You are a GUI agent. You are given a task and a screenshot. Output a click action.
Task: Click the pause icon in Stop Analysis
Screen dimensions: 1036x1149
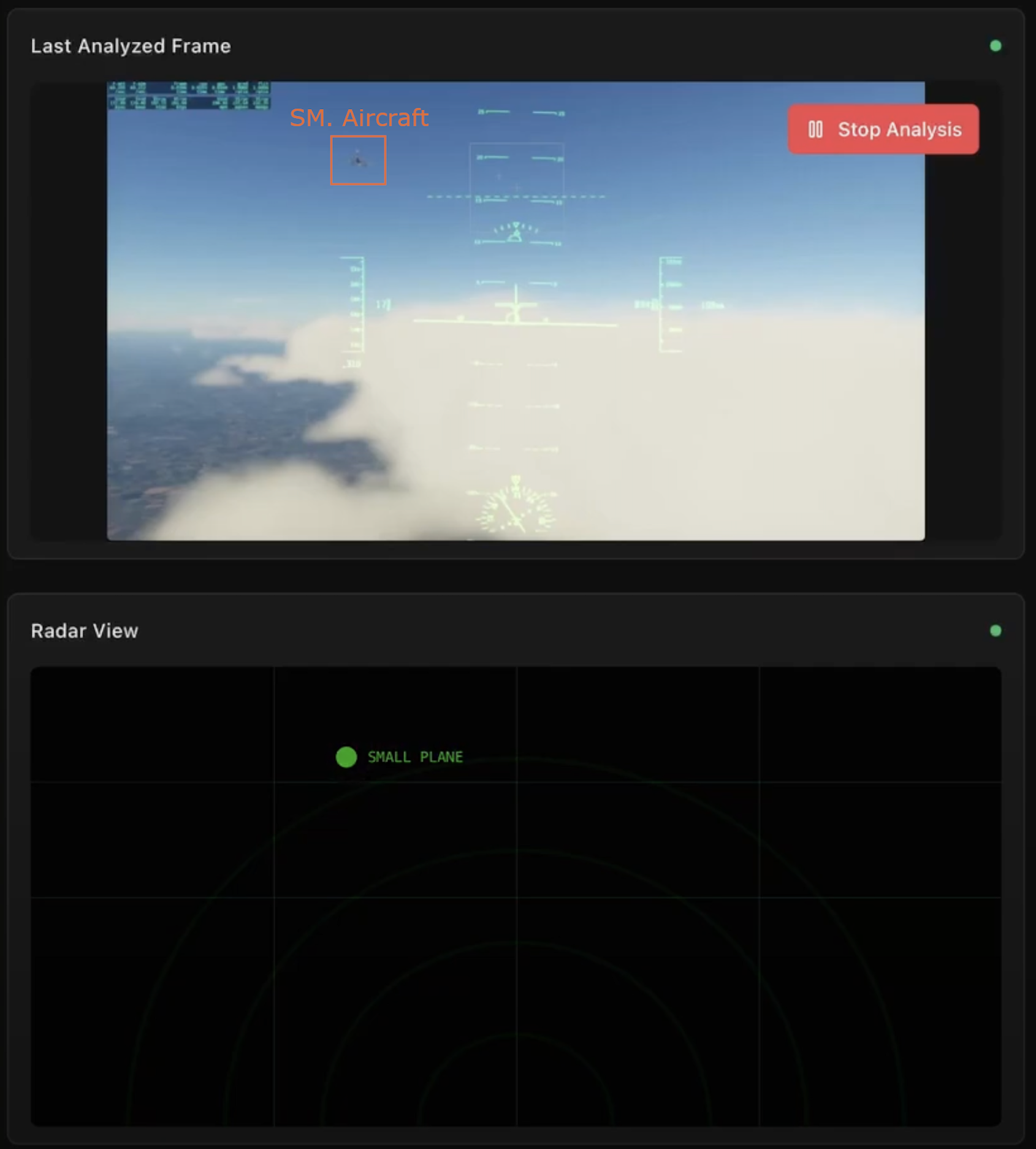[815, 129]
